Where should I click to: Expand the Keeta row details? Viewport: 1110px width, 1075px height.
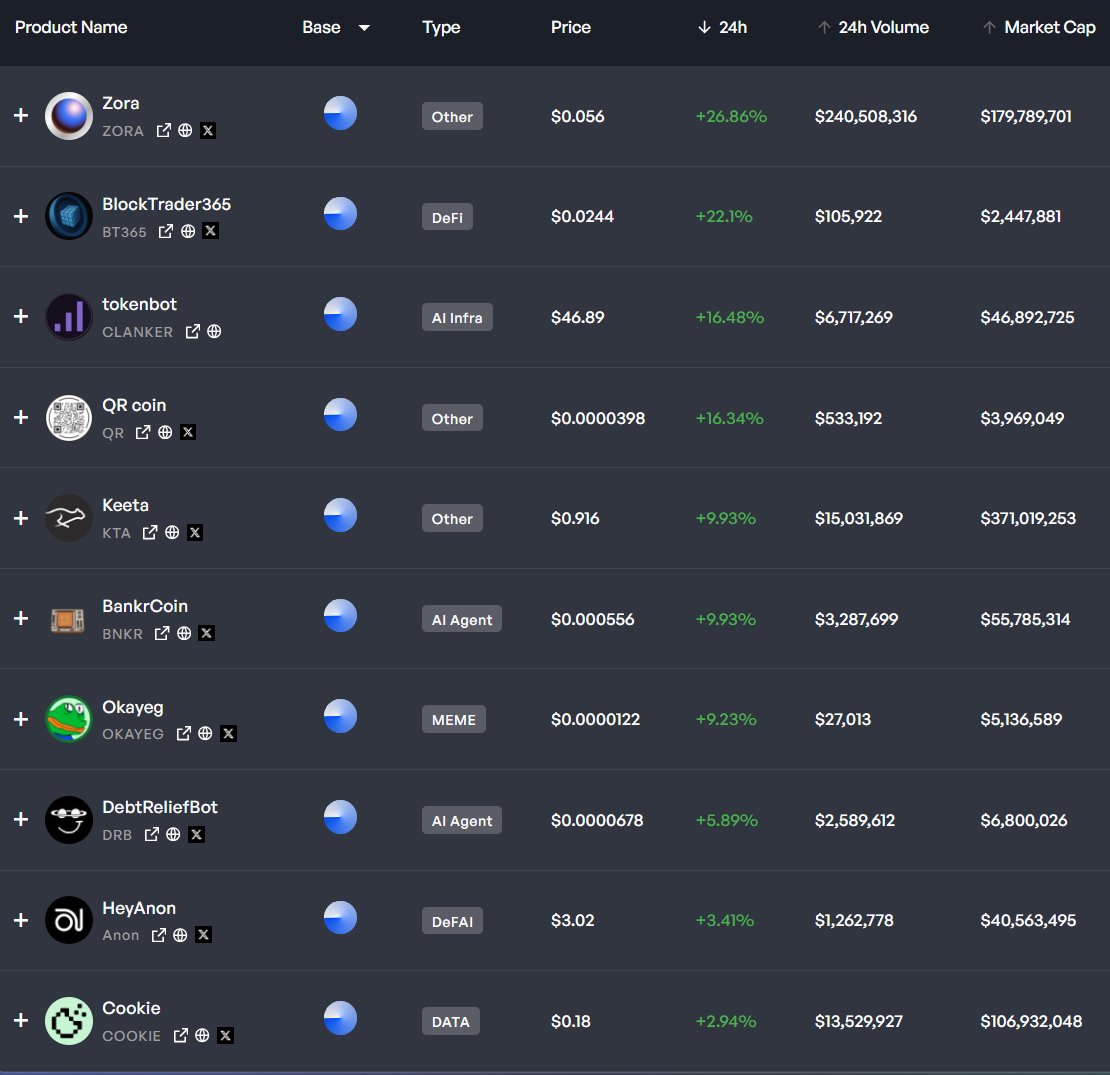21,518
